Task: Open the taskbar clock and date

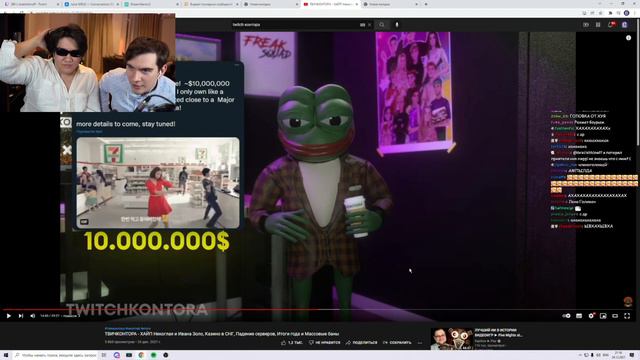Action: 618,355
